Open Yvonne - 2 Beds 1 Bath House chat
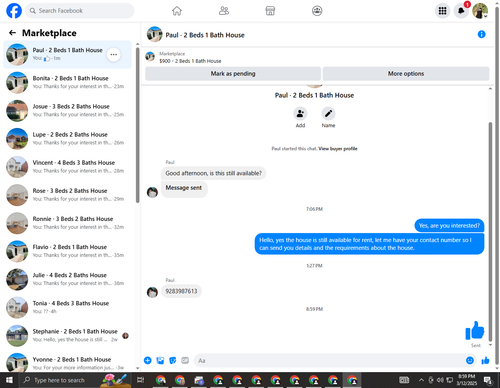The image size is (500, 388). click(67, 363)
